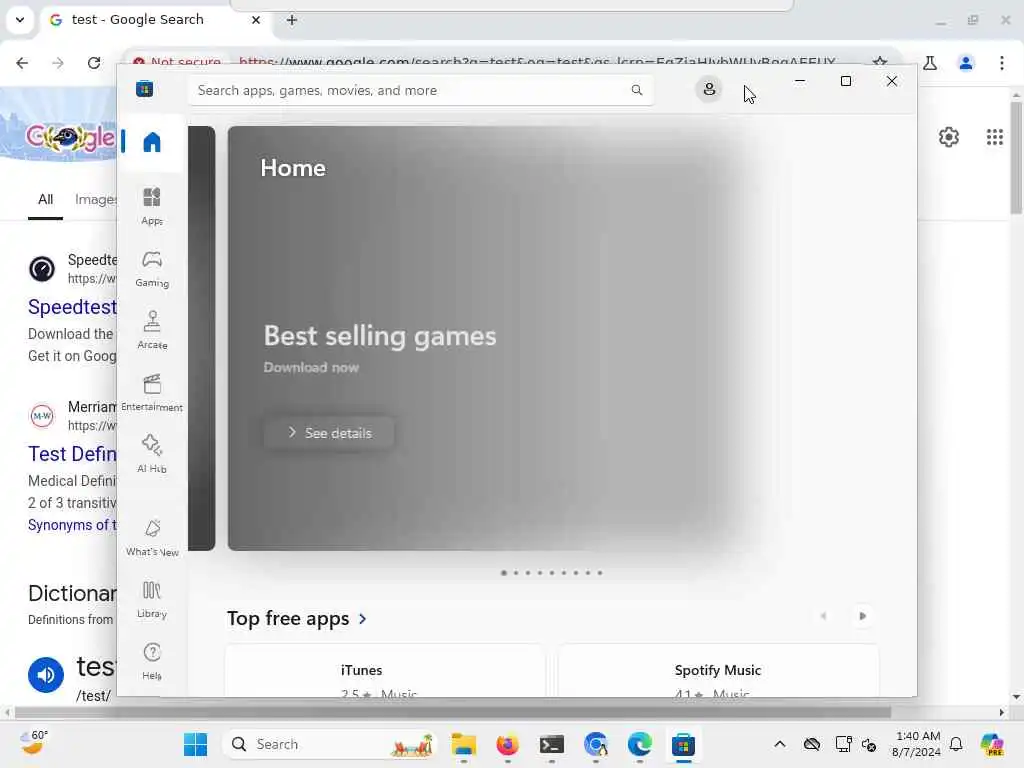Open File Explorer from taskbar
Screen dimensions: 1024x768
[x=464, y=744]
